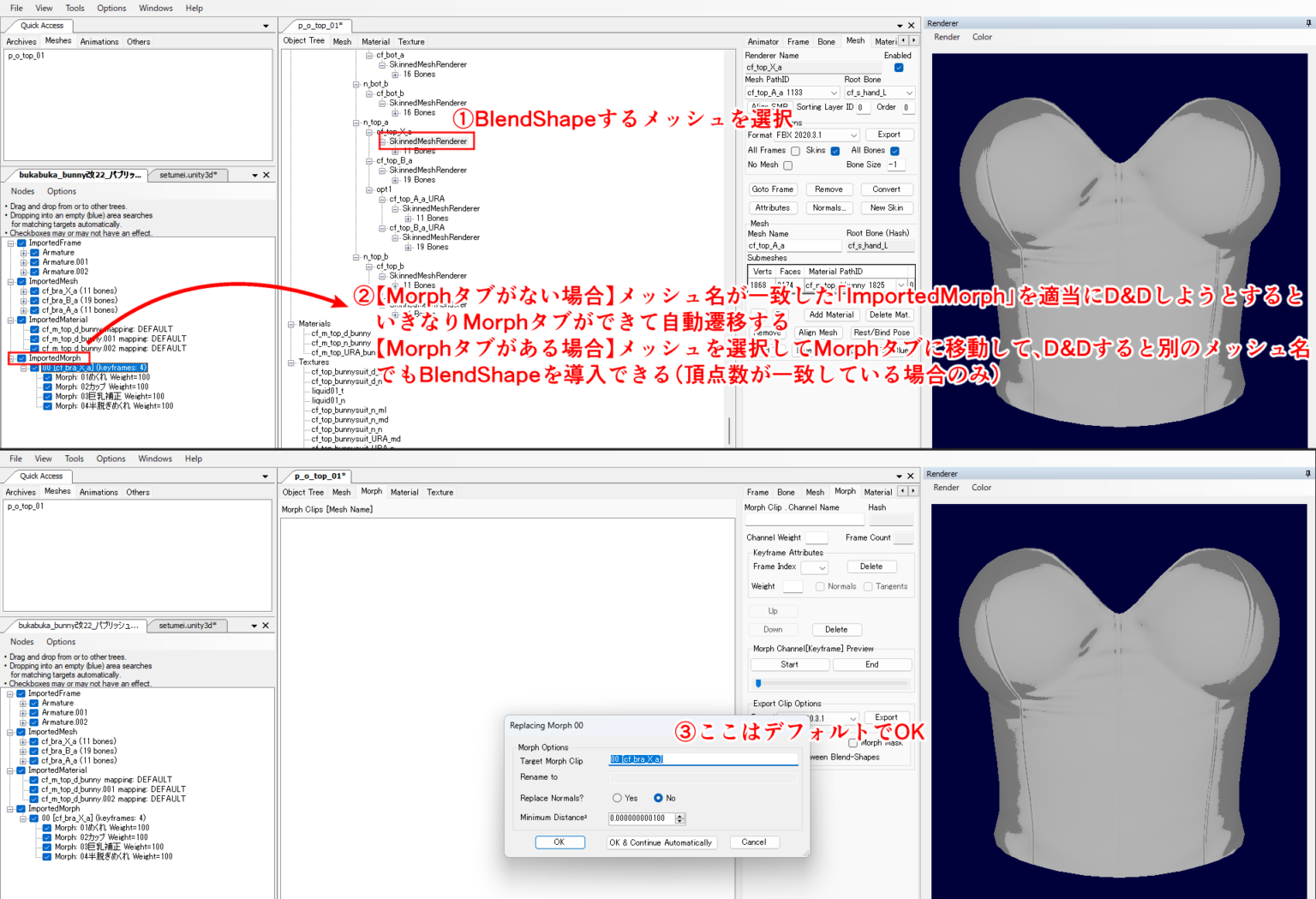This screenshot has width=1316, height=899.
Task: Toggle the renderer Enabled checkbox
Action: pyautogui.click(x=899, y=66)
